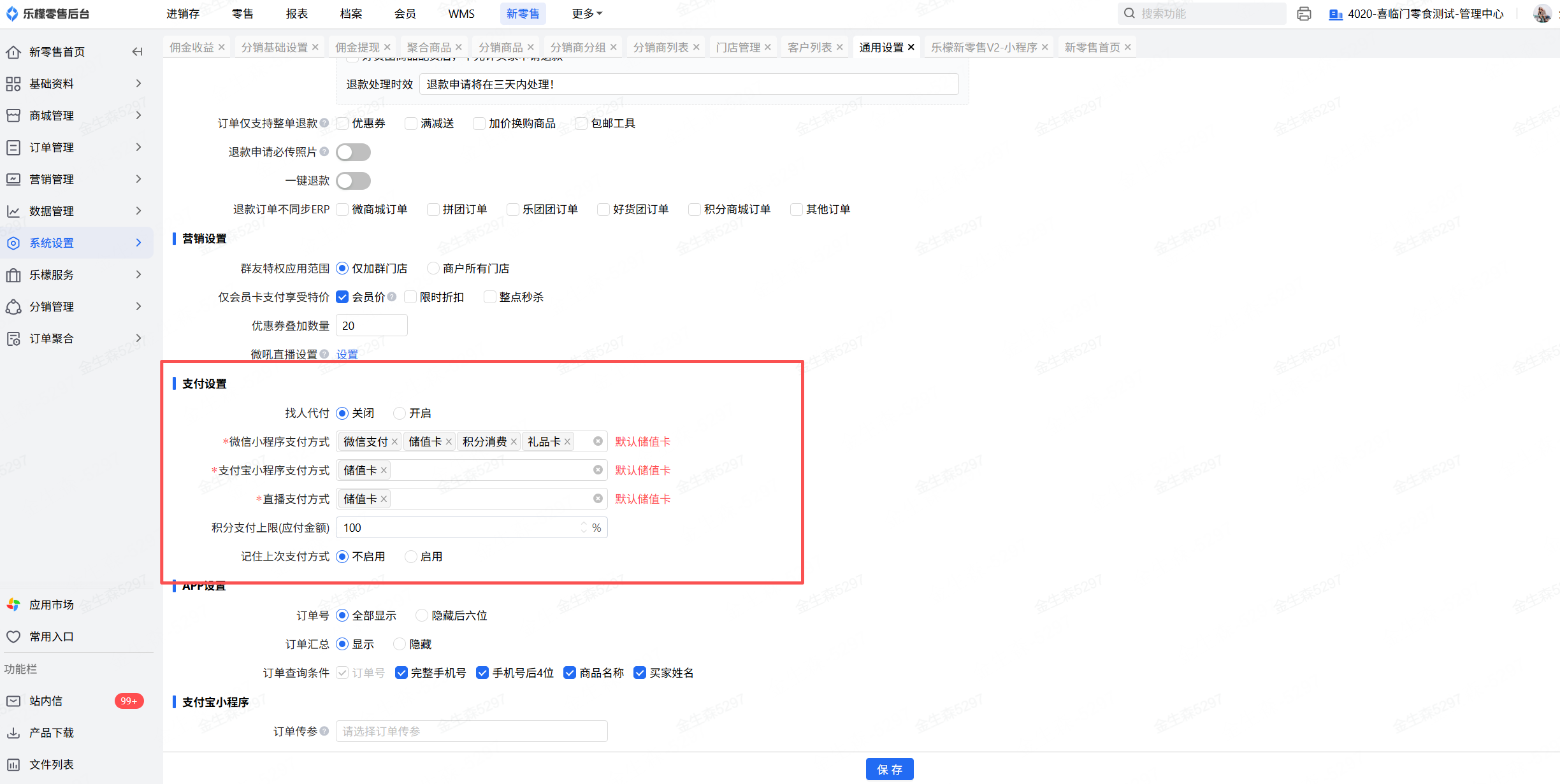Select 开启 for 找人代付
1560x784 pixels.
pos(400,413)
